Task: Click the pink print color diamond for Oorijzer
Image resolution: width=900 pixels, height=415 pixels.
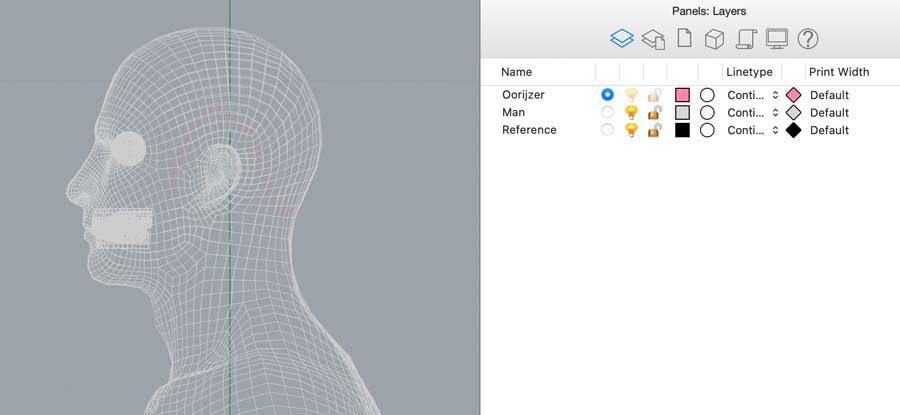Action: (x=793, y=95)
